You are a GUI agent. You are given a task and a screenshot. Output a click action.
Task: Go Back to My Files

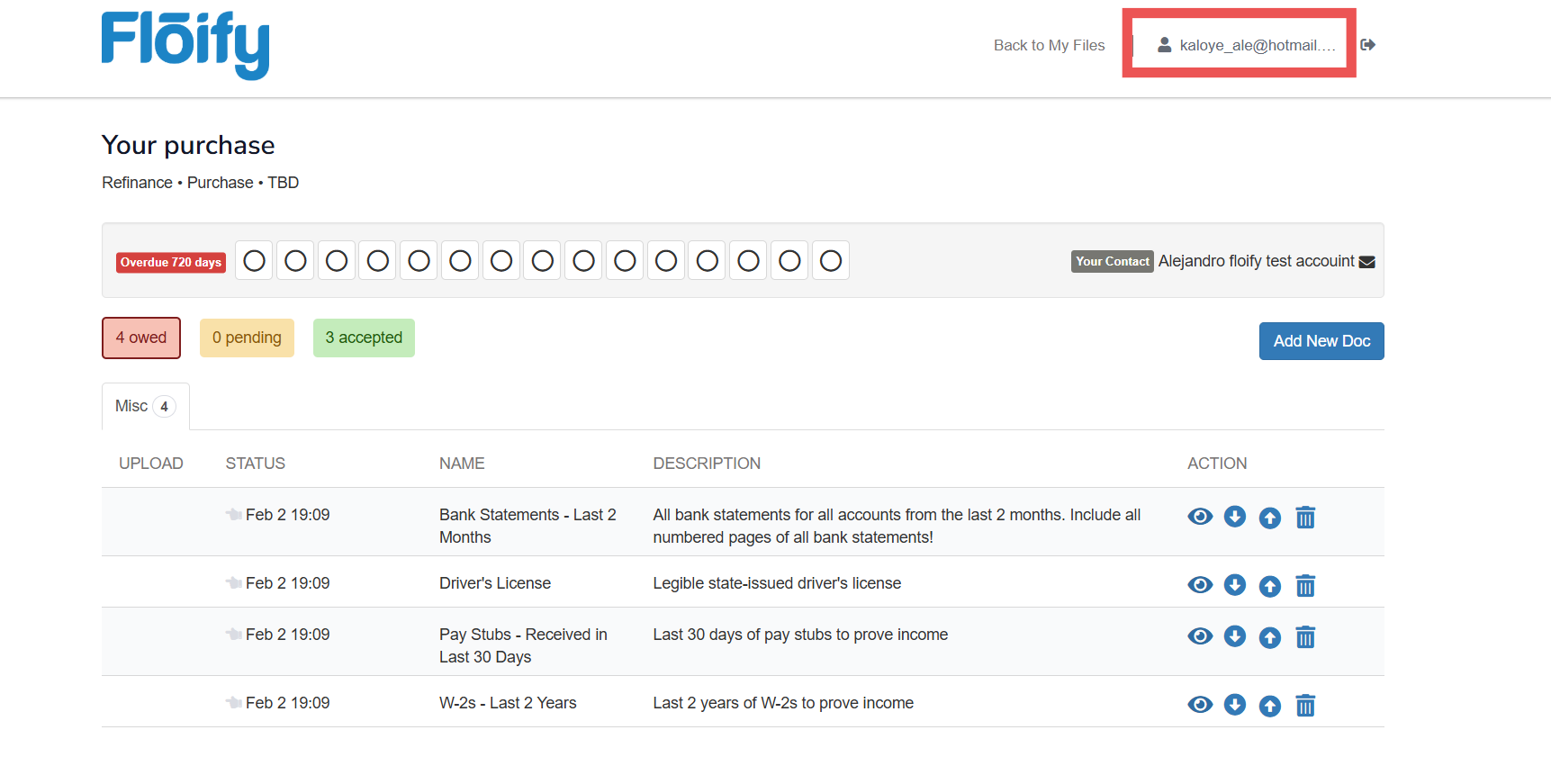[1049, 45]
